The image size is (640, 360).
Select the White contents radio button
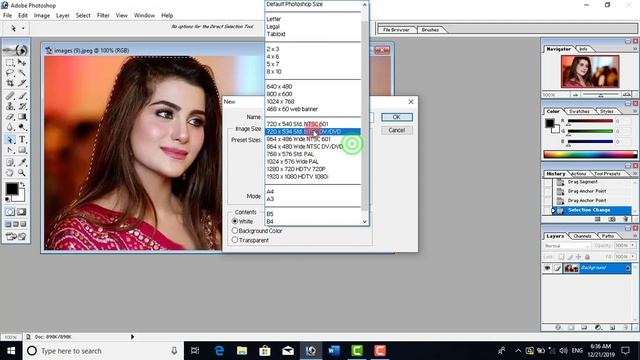[235, 221]
